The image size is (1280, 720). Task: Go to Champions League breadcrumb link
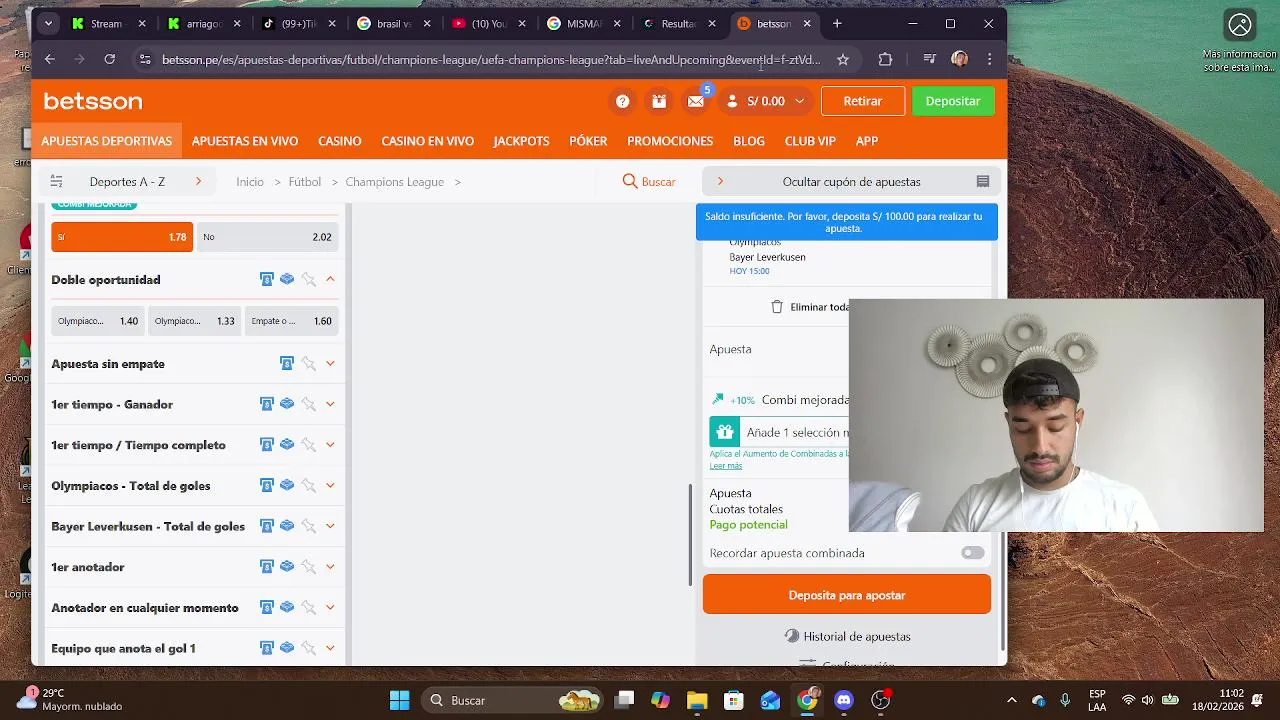(x=395, y=181)
